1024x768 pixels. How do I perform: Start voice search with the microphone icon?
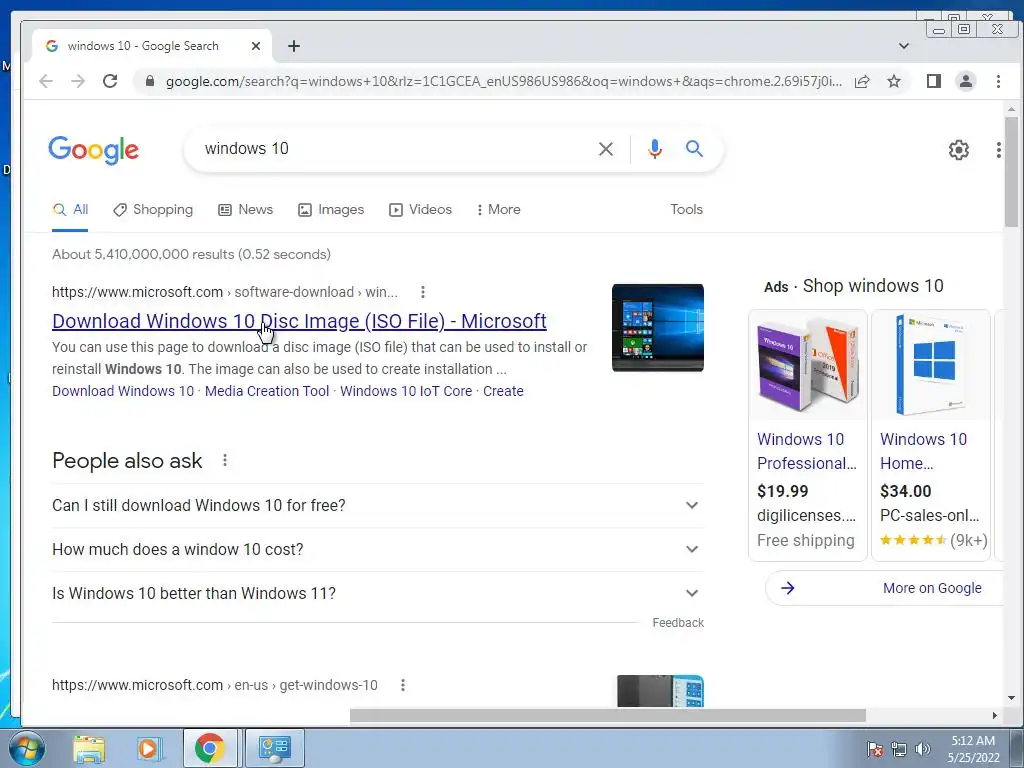[x=654, y=149]
